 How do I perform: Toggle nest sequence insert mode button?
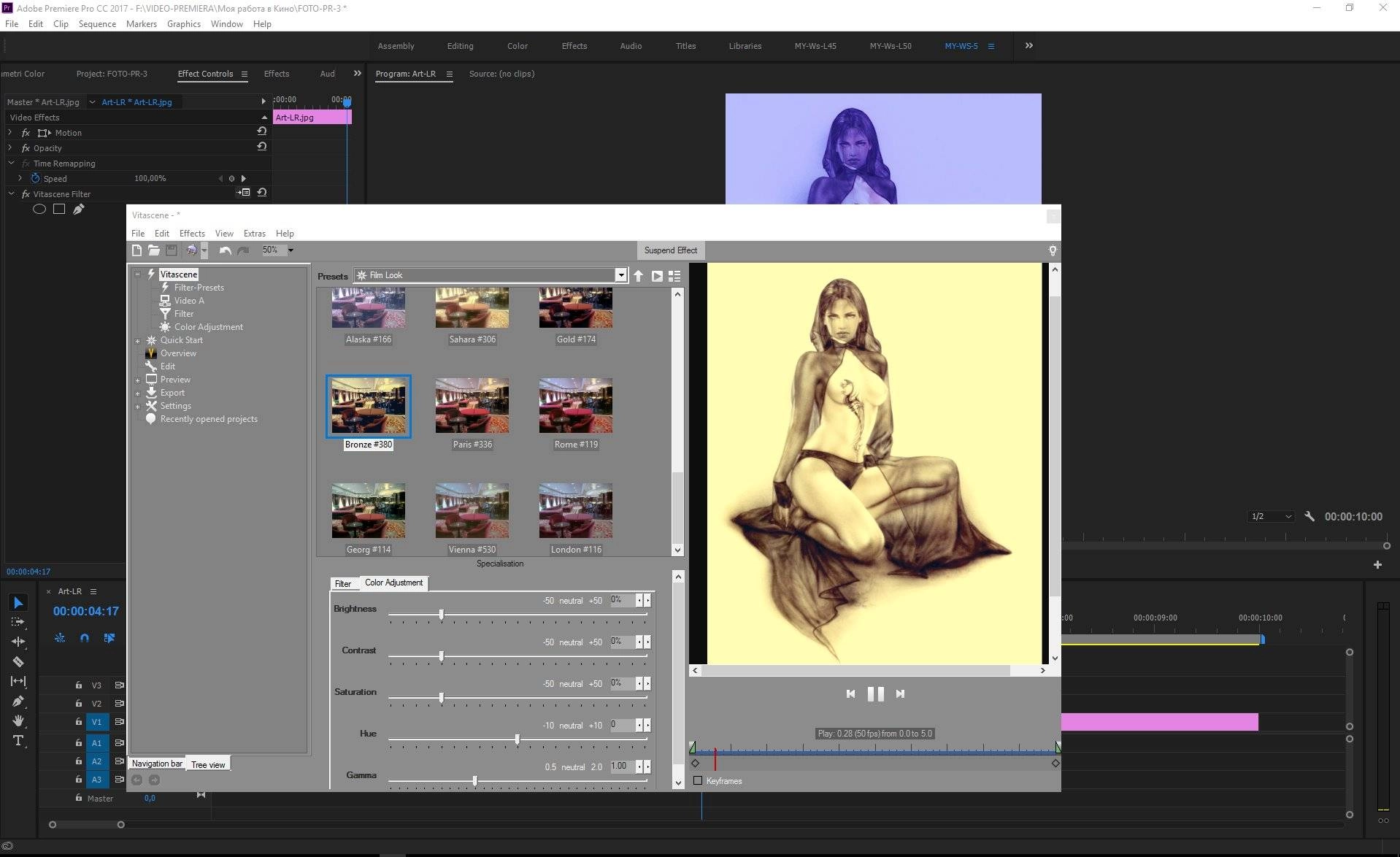(60, 638)
